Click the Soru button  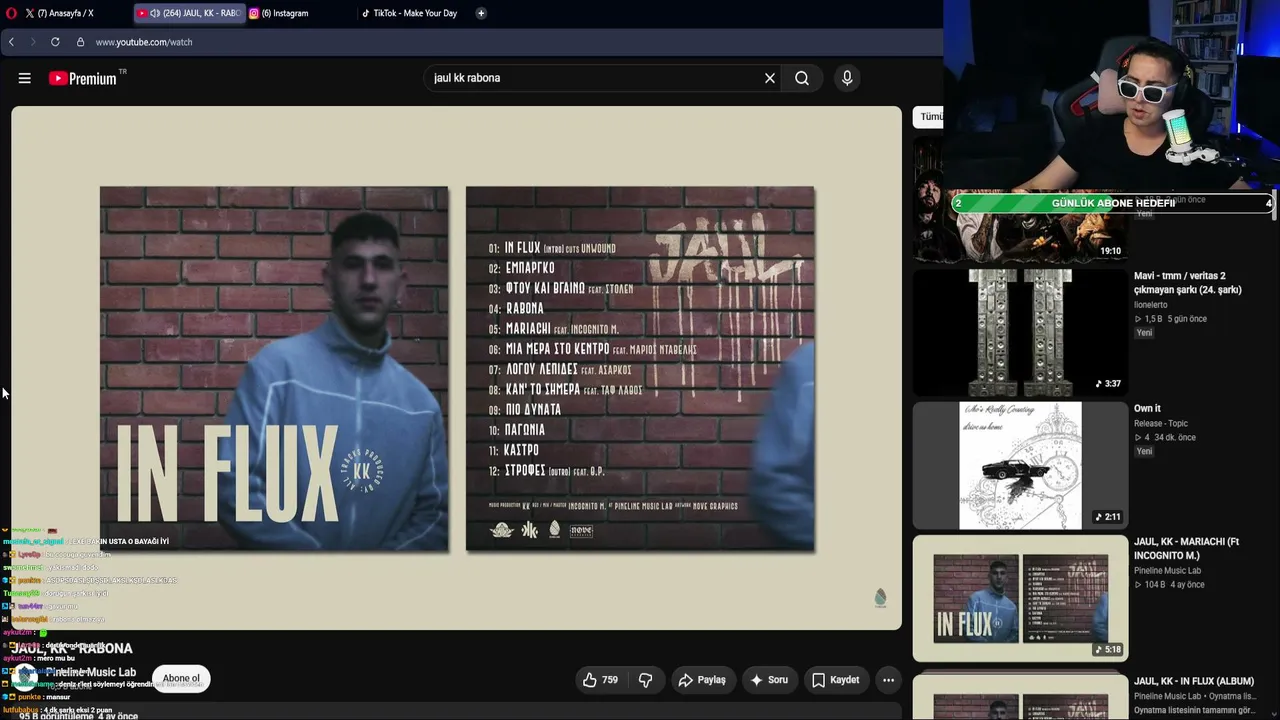(x=769, y=680)
